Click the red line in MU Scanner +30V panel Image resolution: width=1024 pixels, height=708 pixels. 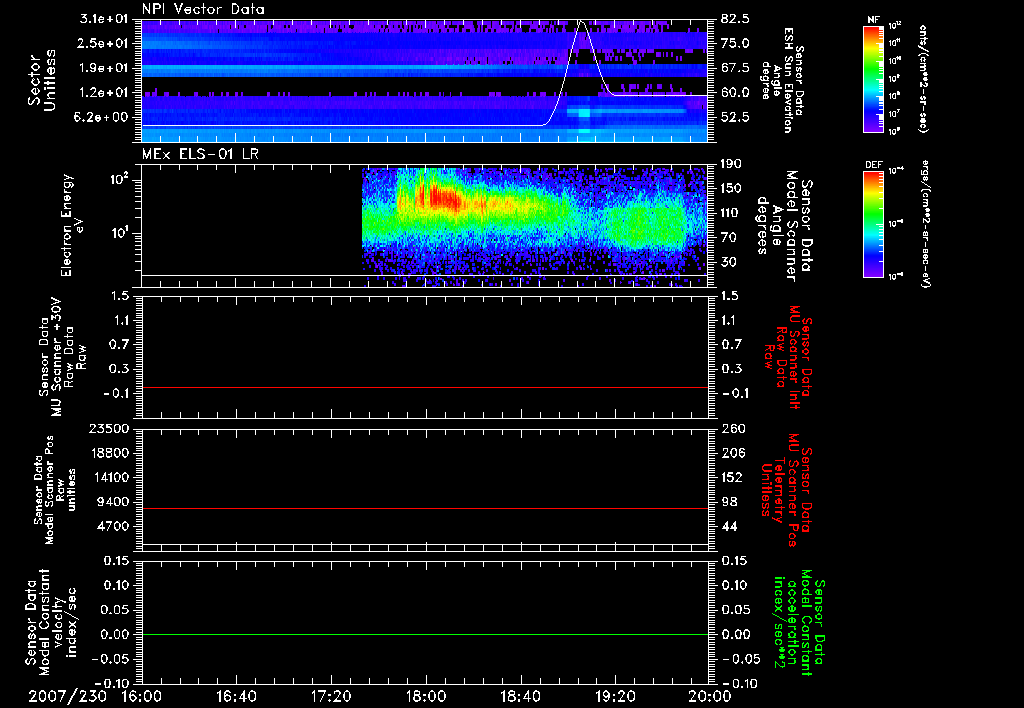425,387
